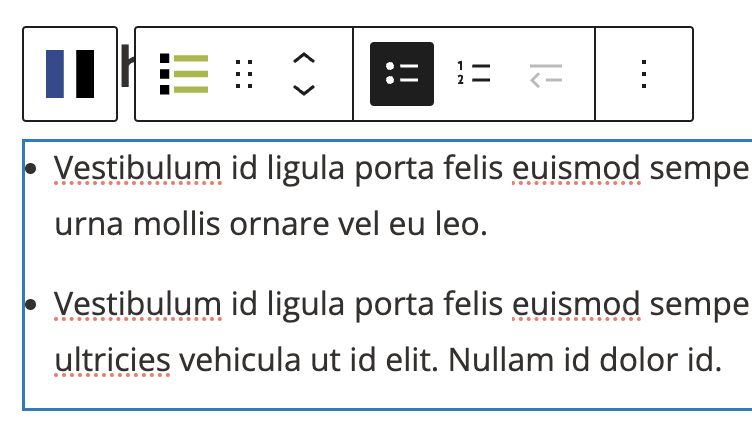Click the first list item bullet marker
The width and height of the screenshot is (752, 438).
[31, 168]
